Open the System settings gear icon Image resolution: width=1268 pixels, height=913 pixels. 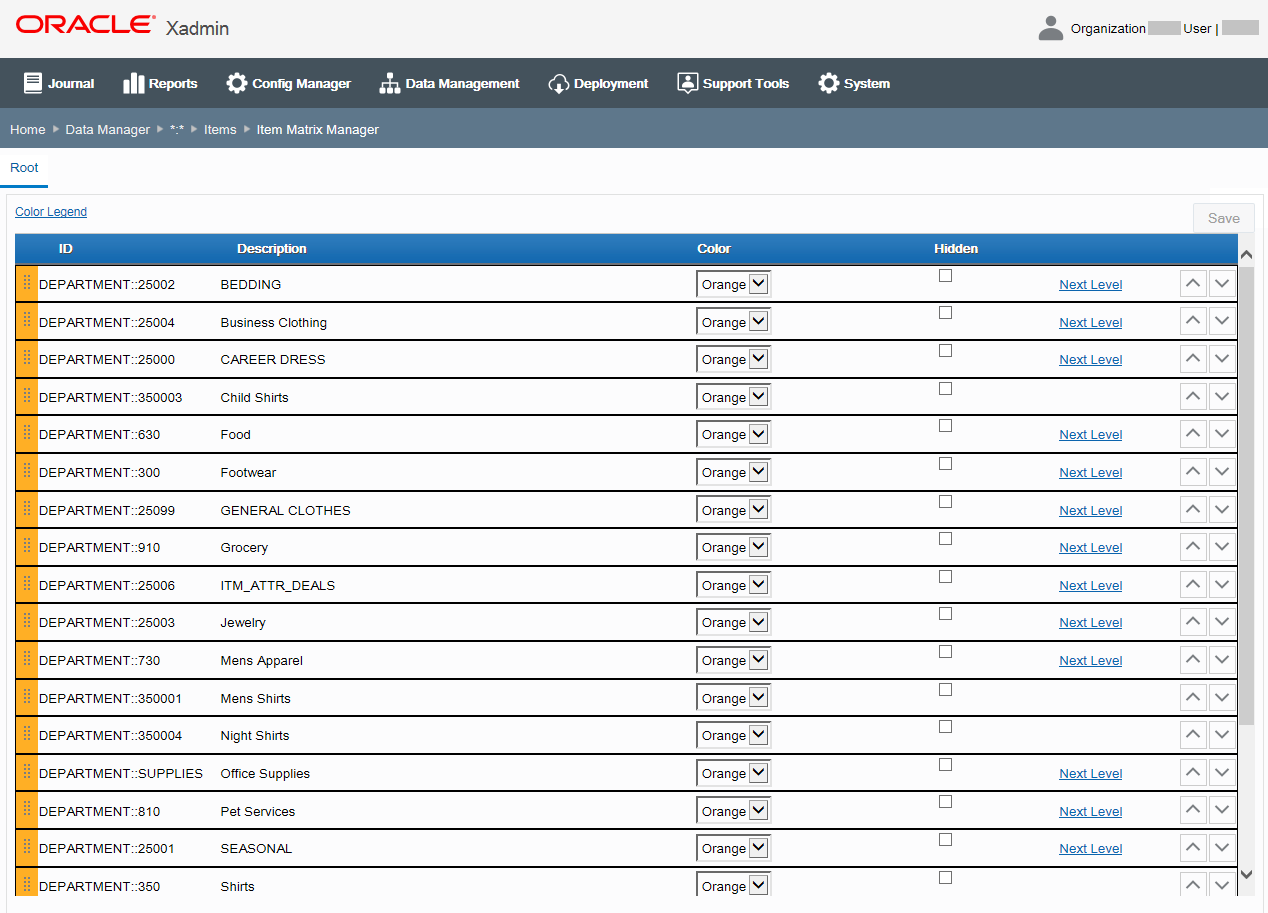click(x=827, y=83)
